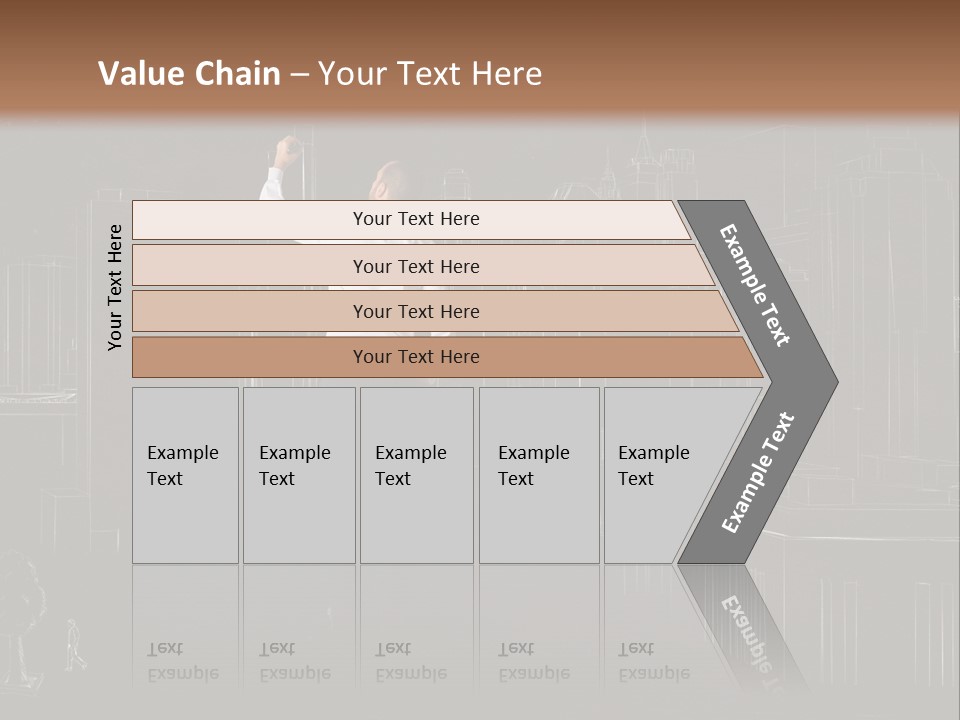The image size is (960, 720).
Task: Select the darkest brown Your Text Here bar
Action: point(447,357)
